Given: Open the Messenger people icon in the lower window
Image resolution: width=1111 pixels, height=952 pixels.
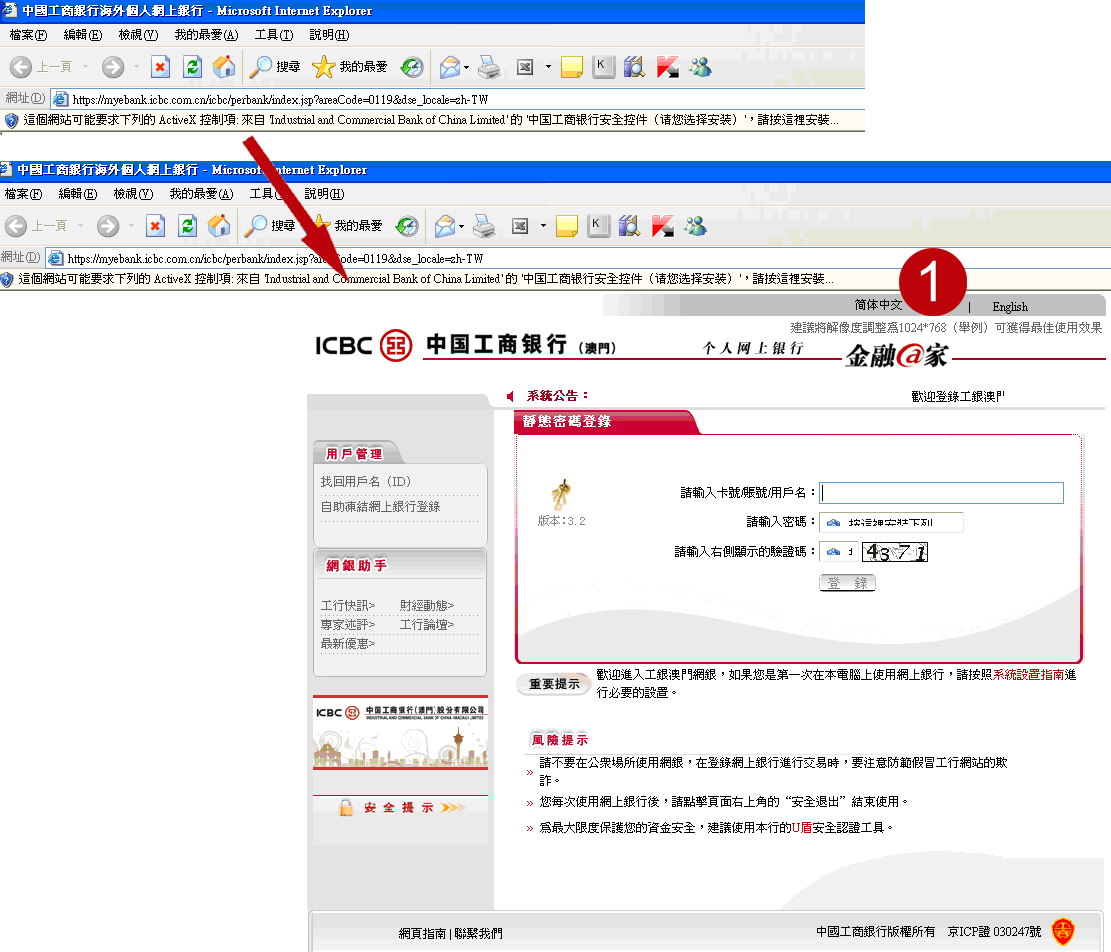Looking at the screenshot, I should coord(696,226).
